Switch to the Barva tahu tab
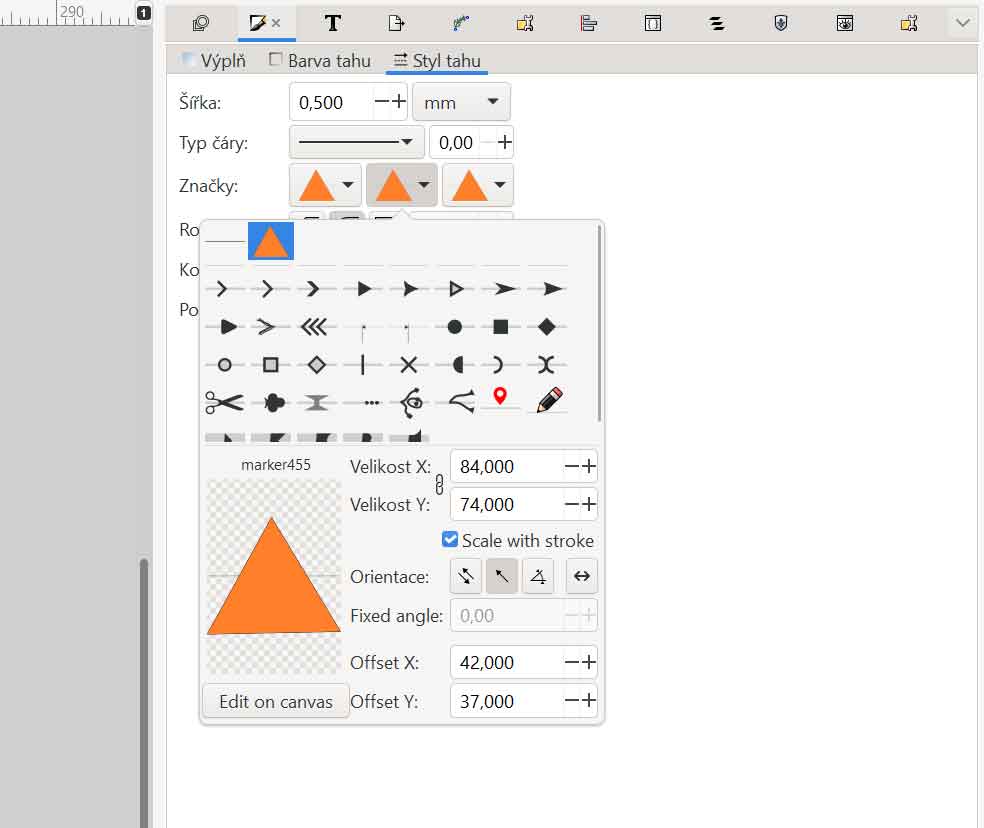Screen dimensions: 984x828 point(320,61)
